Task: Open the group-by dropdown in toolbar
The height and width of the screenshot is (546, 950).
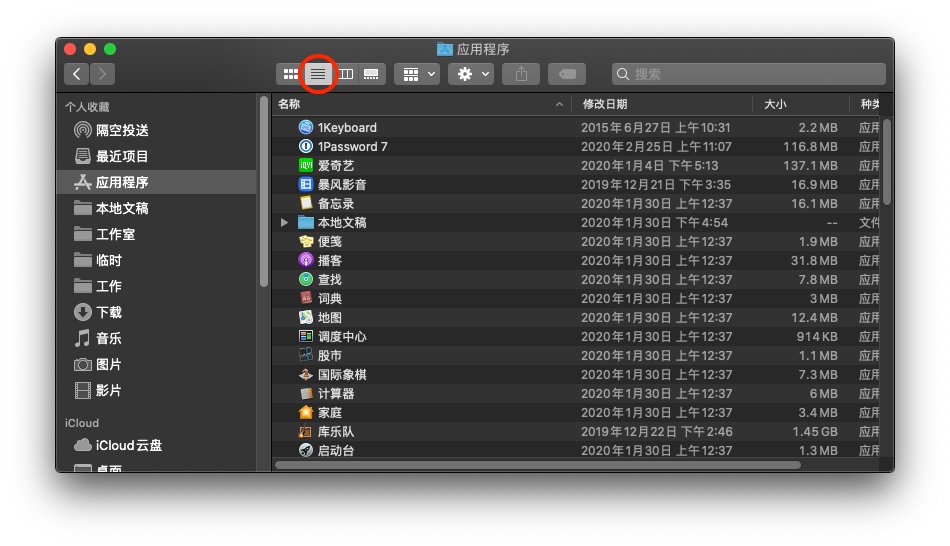Action: coord(417,74)
